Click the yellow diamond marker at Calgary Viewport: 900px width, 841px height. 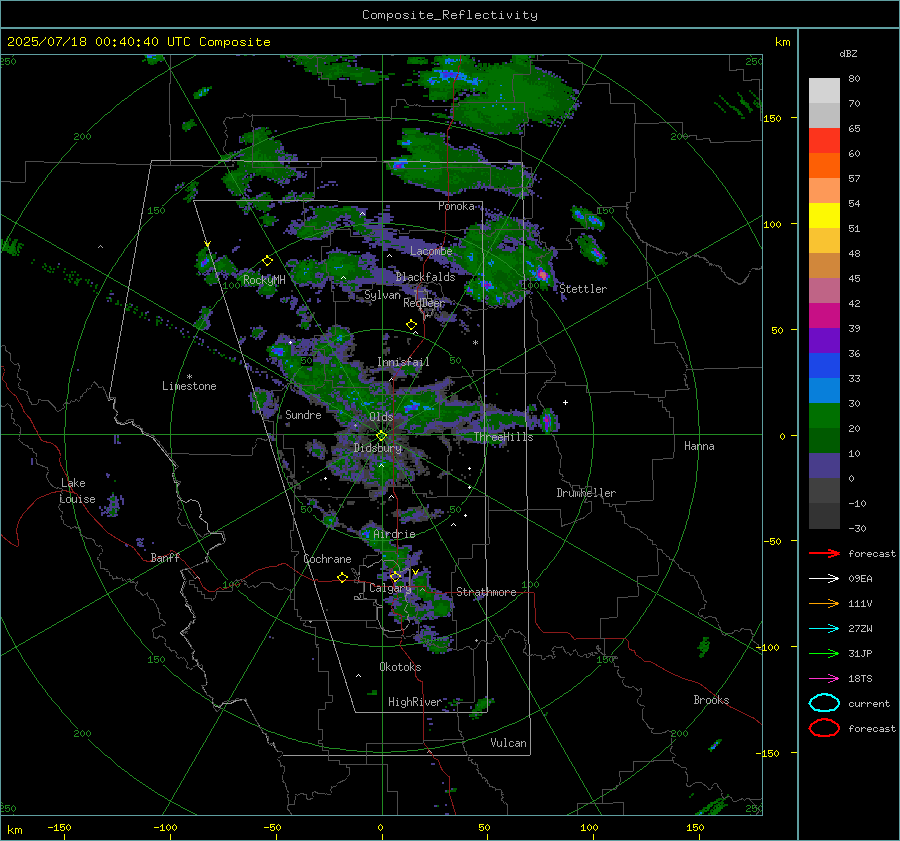click(395, 576)
